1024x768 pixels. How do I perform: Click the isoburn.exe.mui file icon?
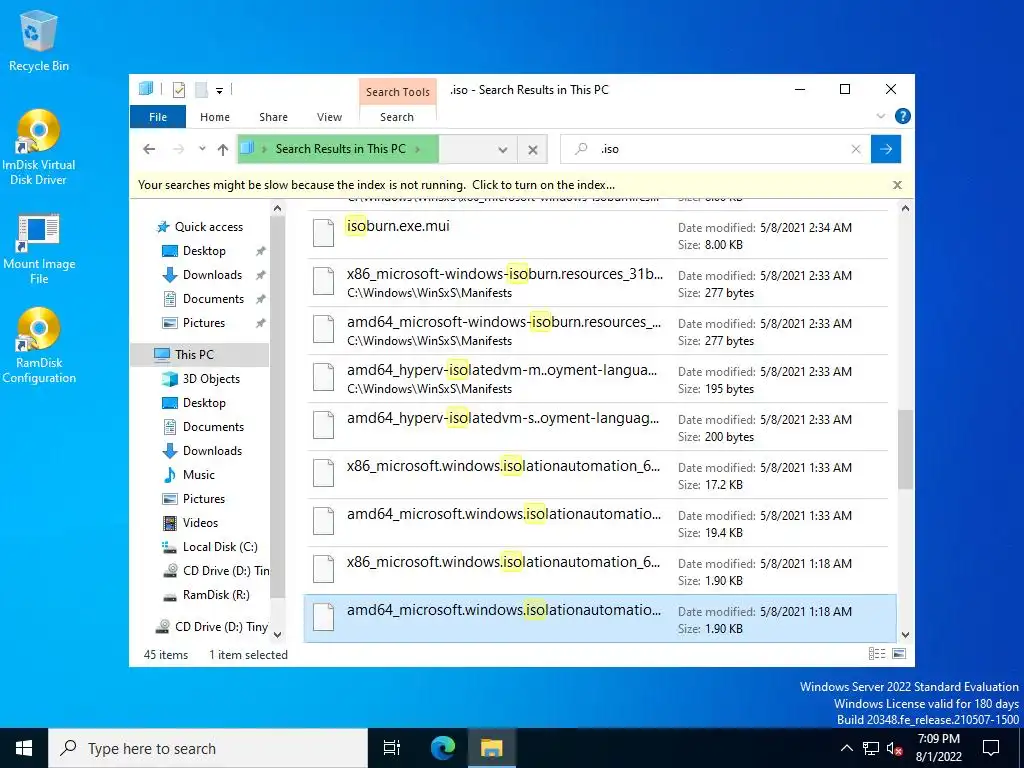coord(323,234)
